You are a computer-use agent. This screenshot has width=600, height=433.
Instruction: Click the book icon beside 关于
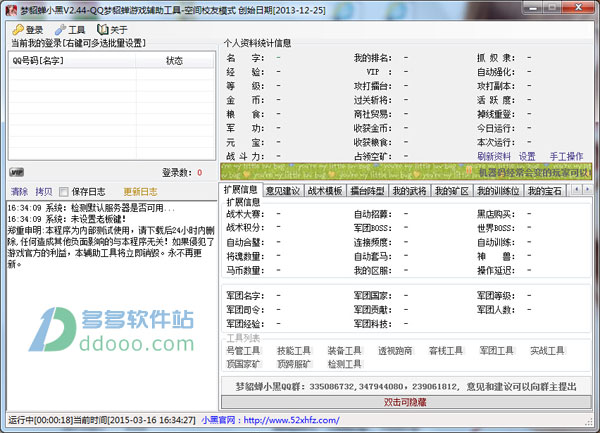click(x=103, y=29)
